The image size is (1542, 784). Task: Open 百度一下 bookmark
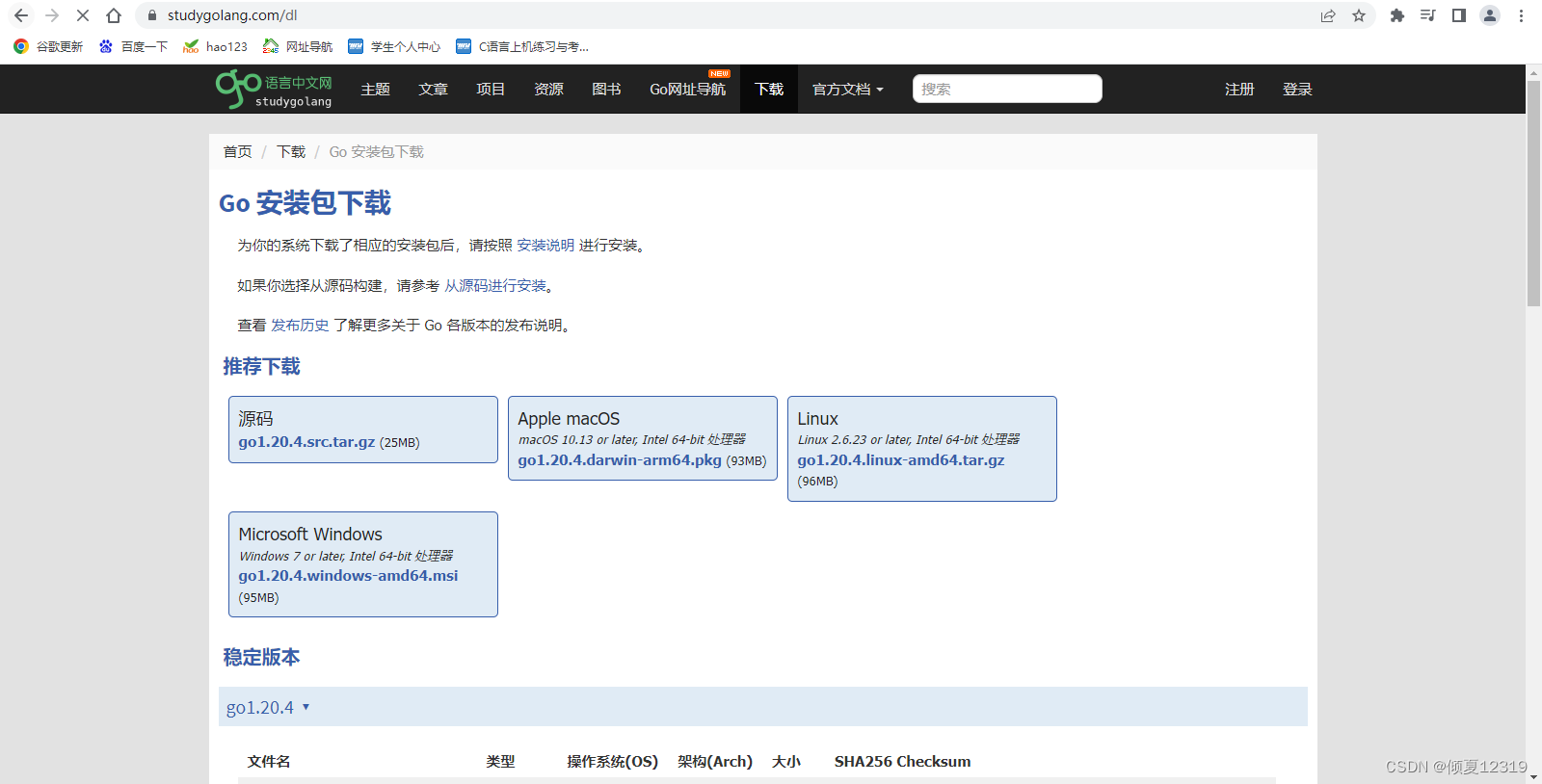tap(133, 46)
